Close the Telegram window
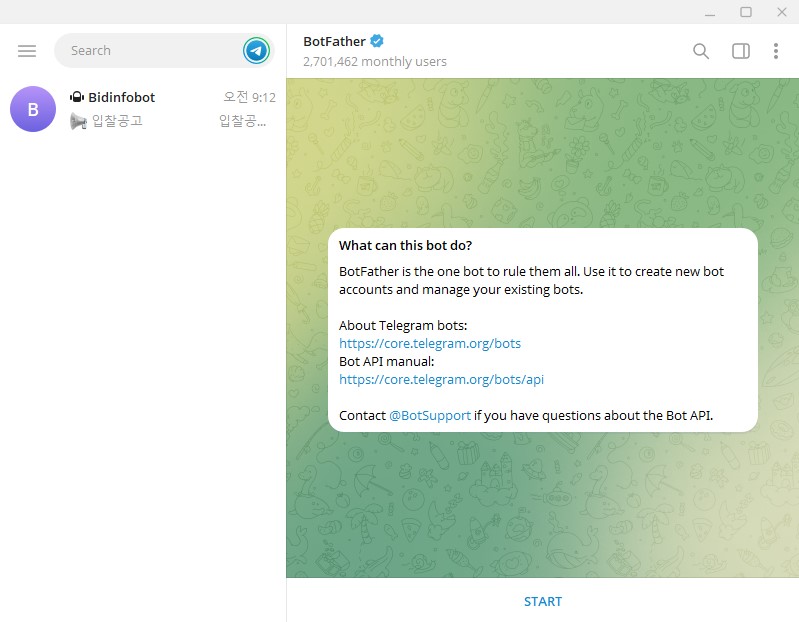This screenshot has width=799, height=622. click(x=782, y=12)
